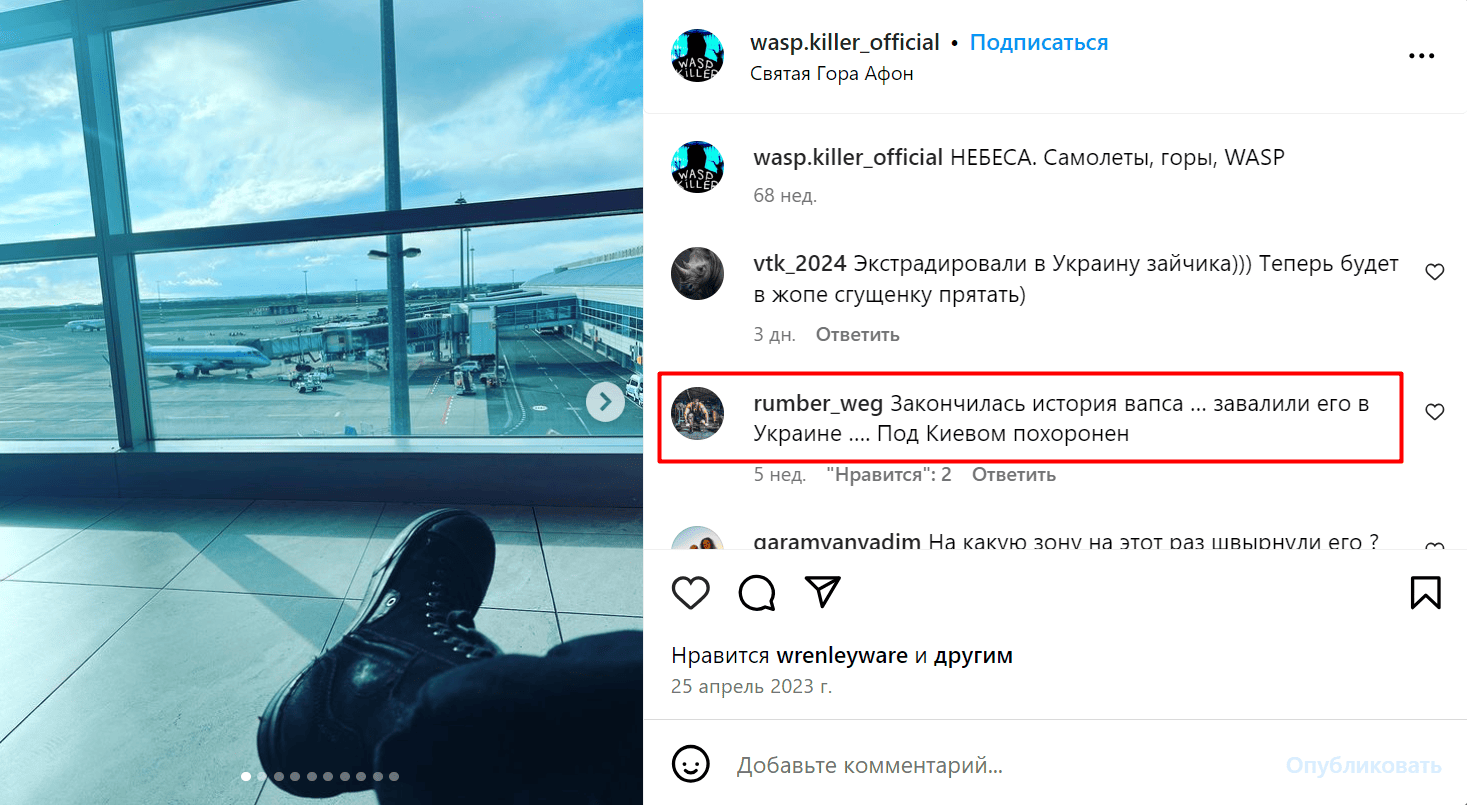Like rumber_weg's comment with the heart

(x=1434, y=412)
